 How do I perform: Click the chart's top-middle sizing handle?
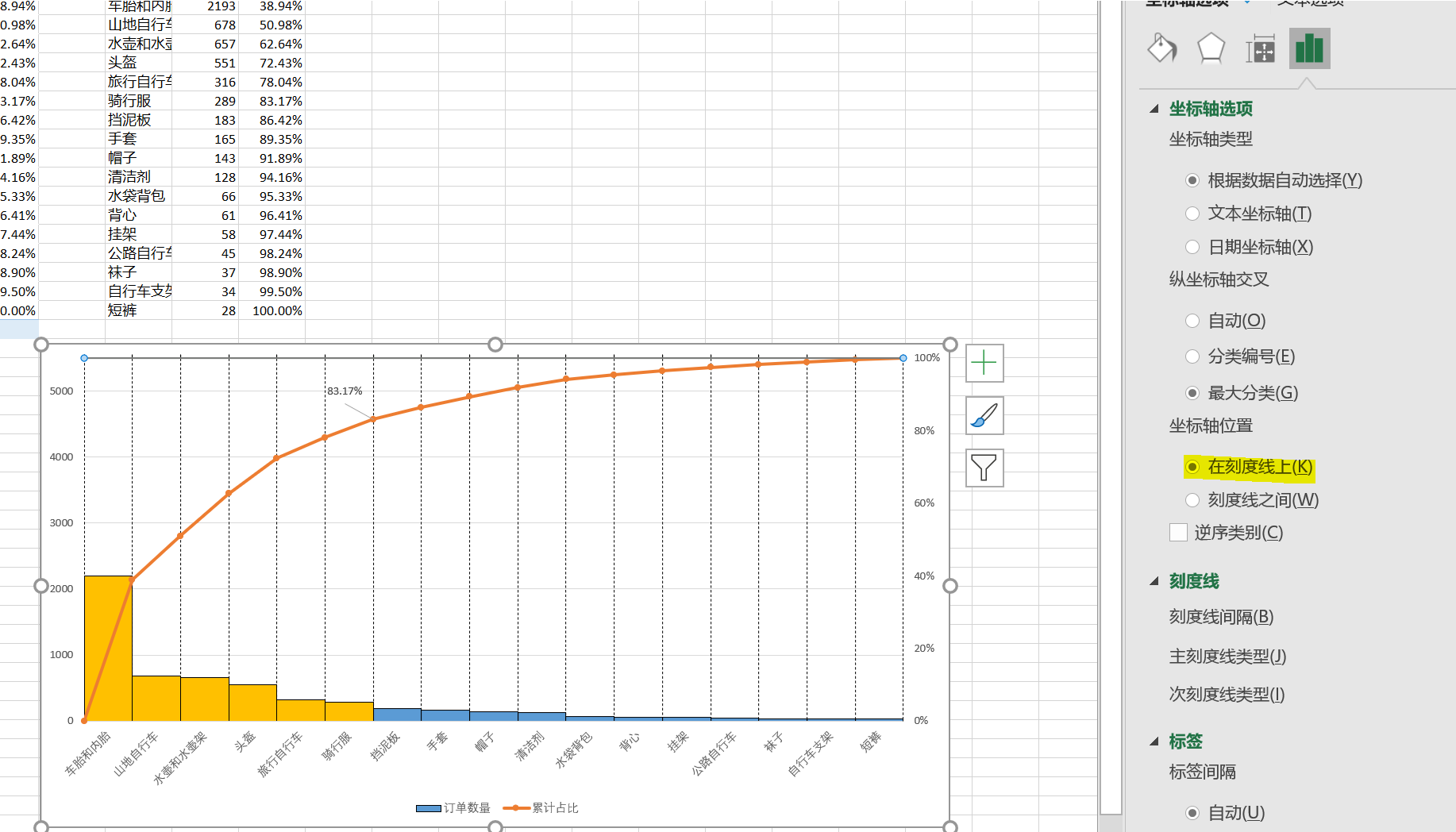pyautogui.click(x=495, y=345)
